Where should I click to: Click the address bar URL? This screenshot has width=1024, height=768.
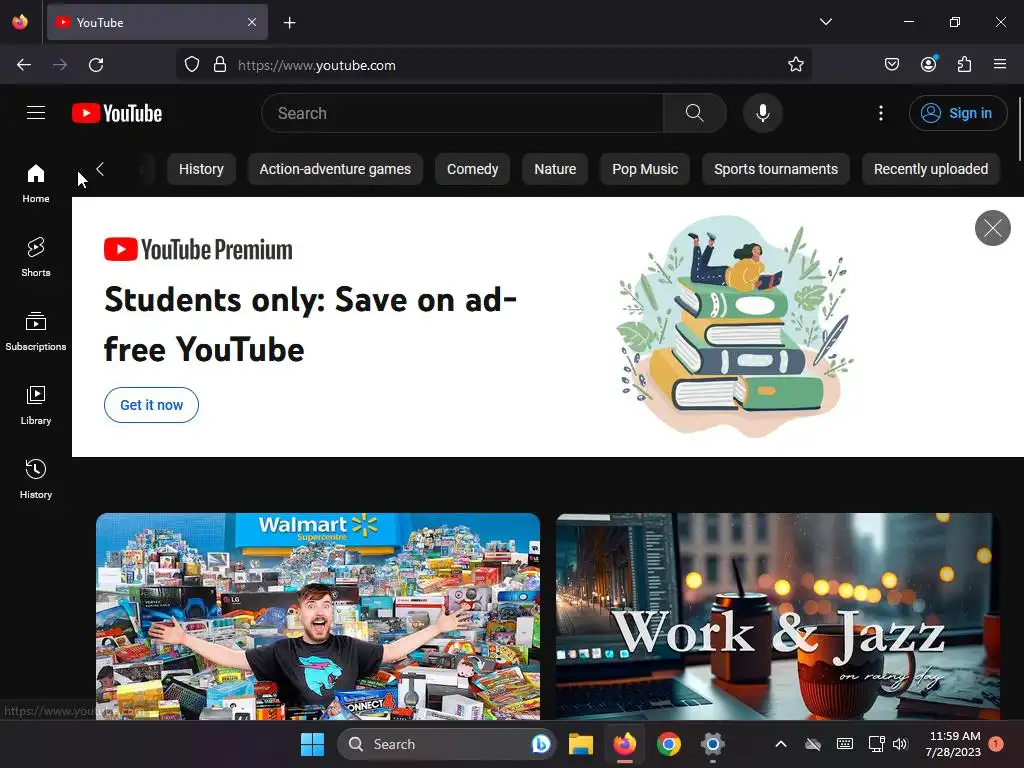pos(317,65)
